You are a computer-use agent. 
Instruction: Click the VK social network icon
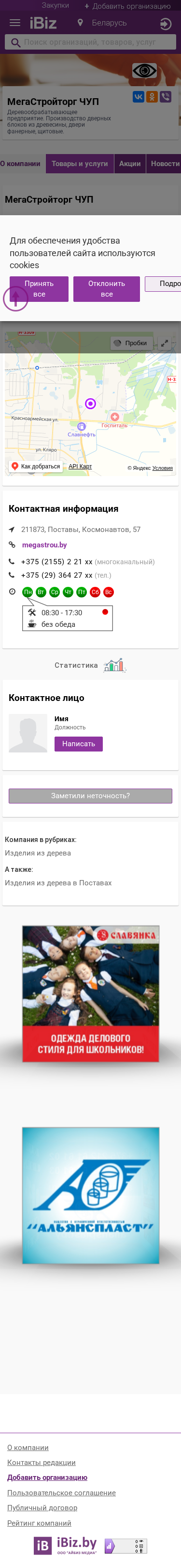point(139,97)
